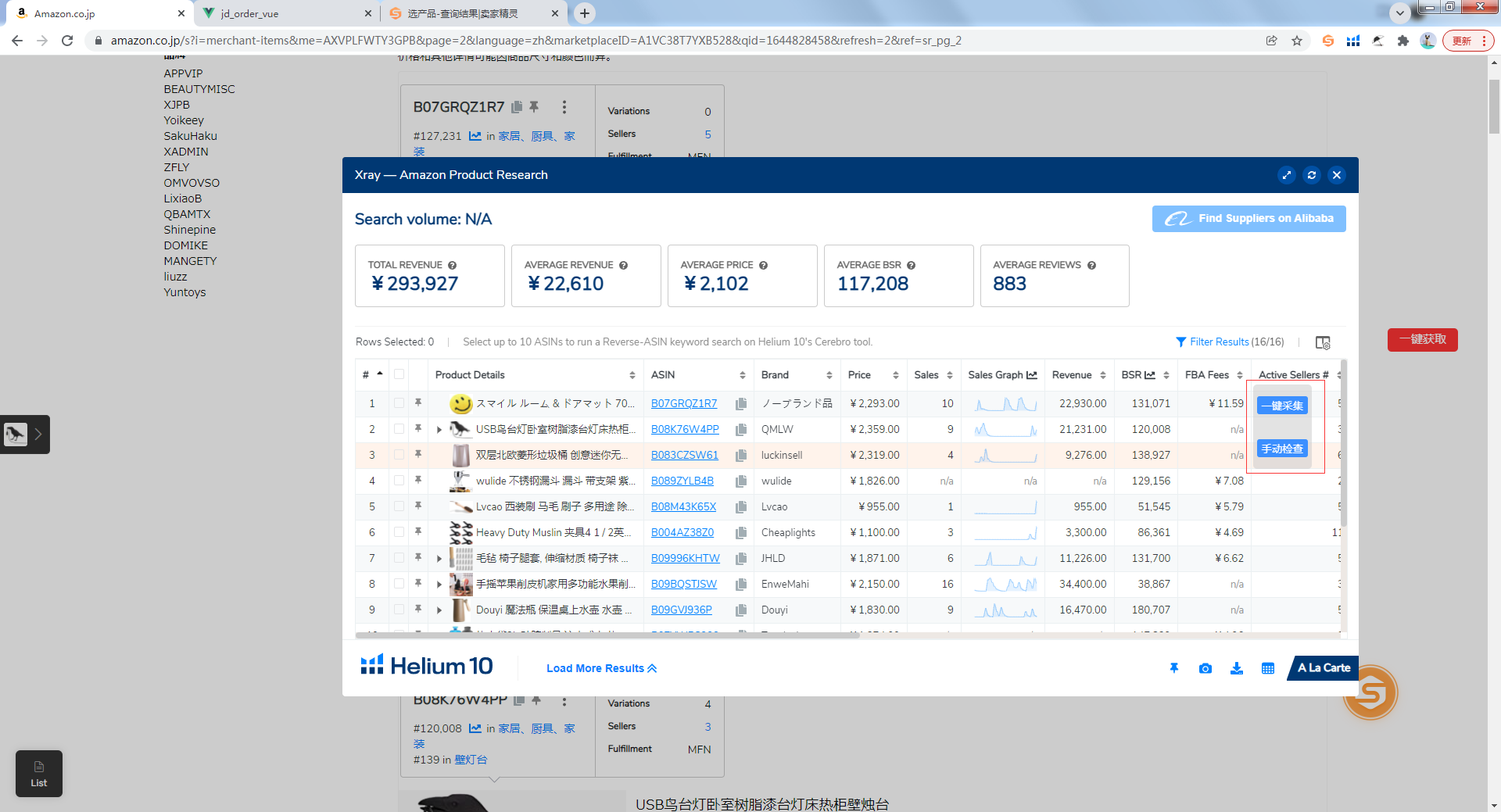Click the pin icon in Xray footer
1501x812 pixels.
point(1173,668)
